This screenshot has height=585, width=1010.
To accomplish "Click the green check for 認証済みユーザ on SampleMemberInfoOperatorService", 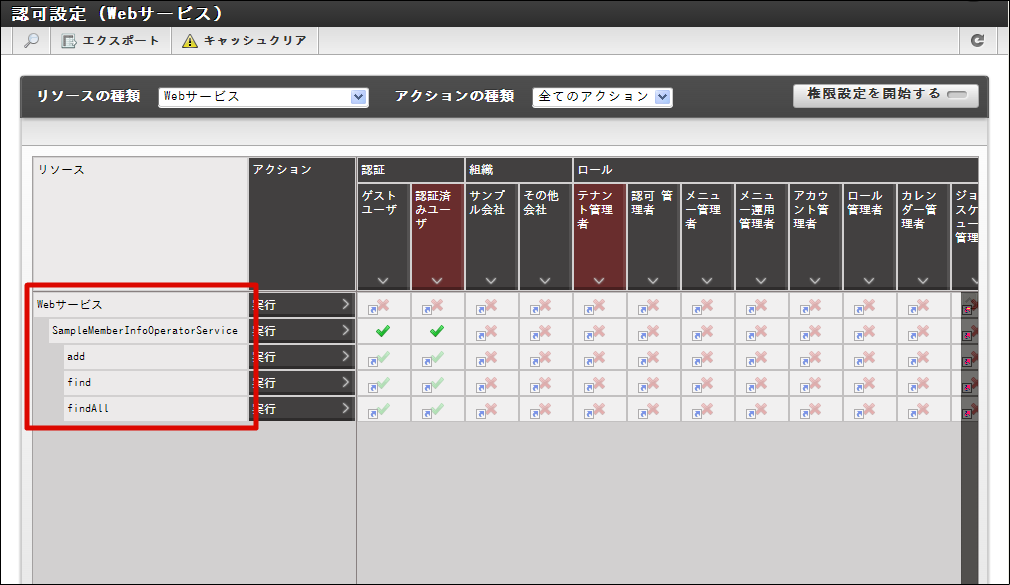I will 437,330.
